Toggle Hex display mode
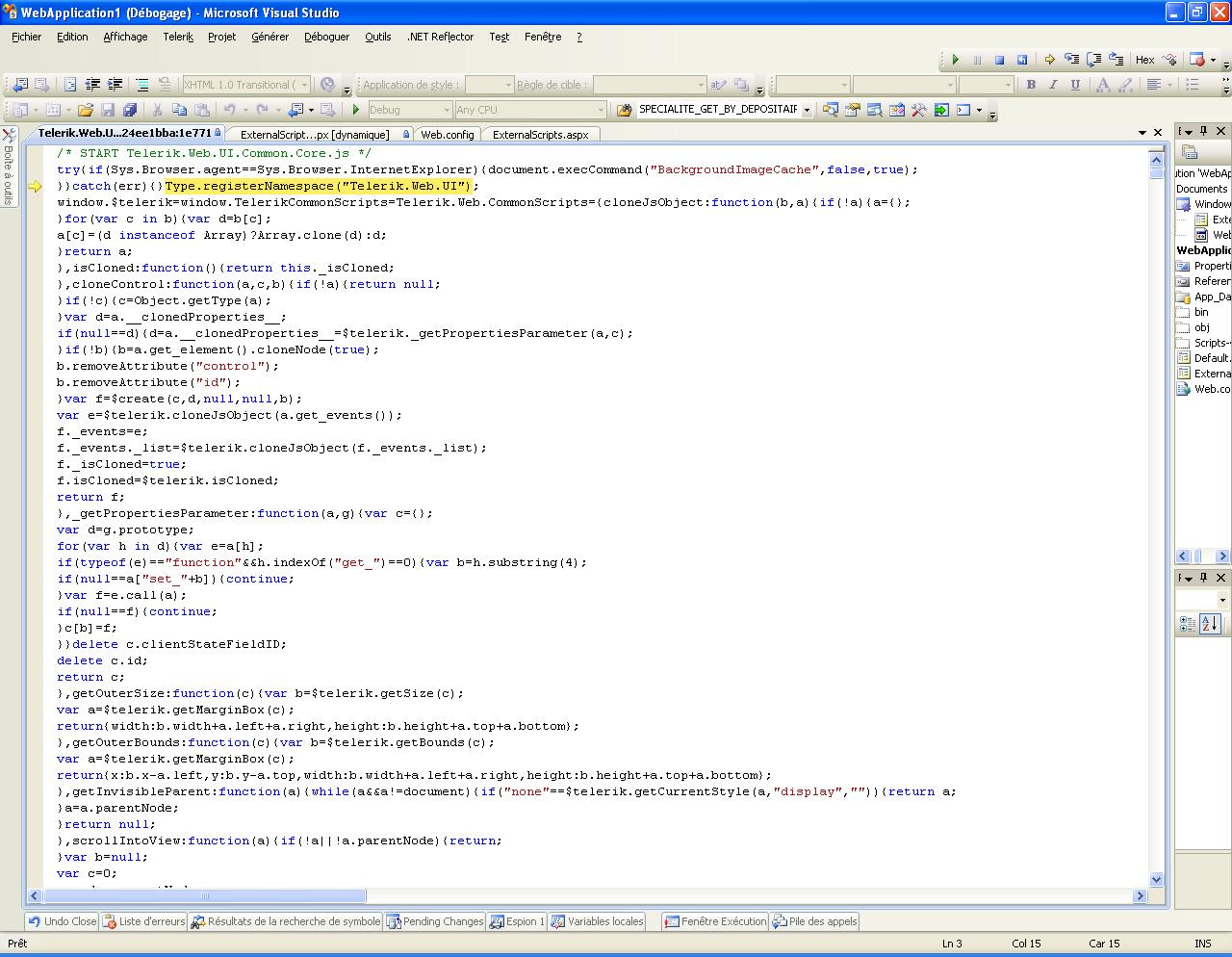 point(1144,60)
